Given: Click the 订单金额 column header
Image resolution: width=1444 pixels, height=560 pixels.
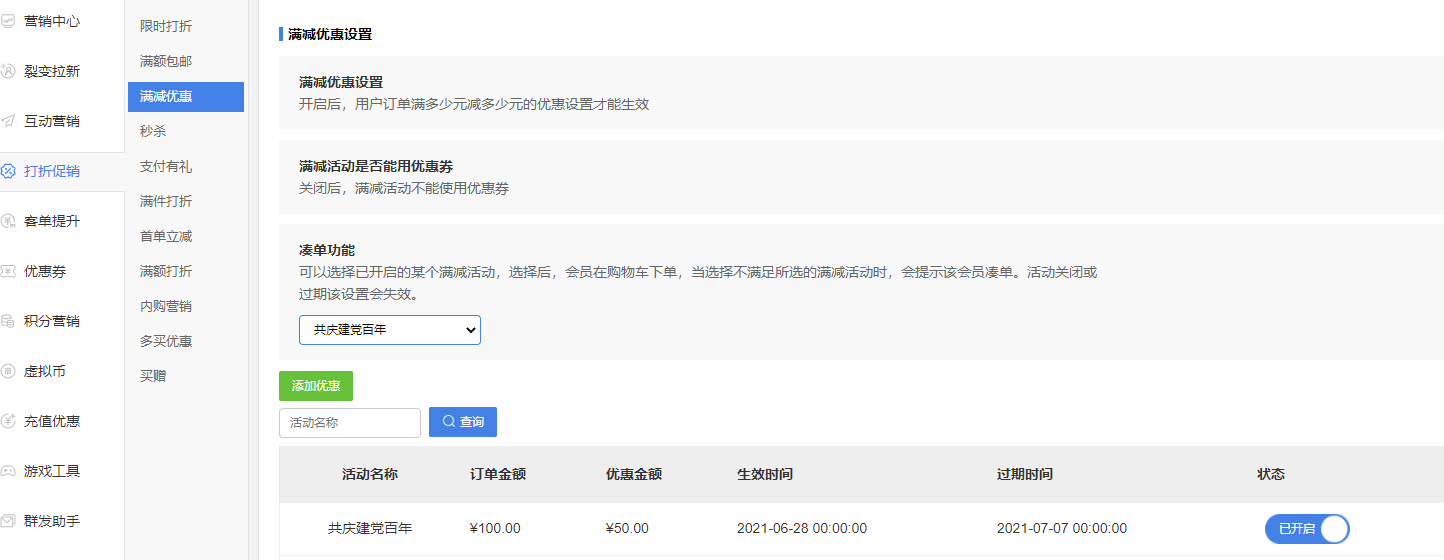Looking at the screenshot, I should click(498, 474).
